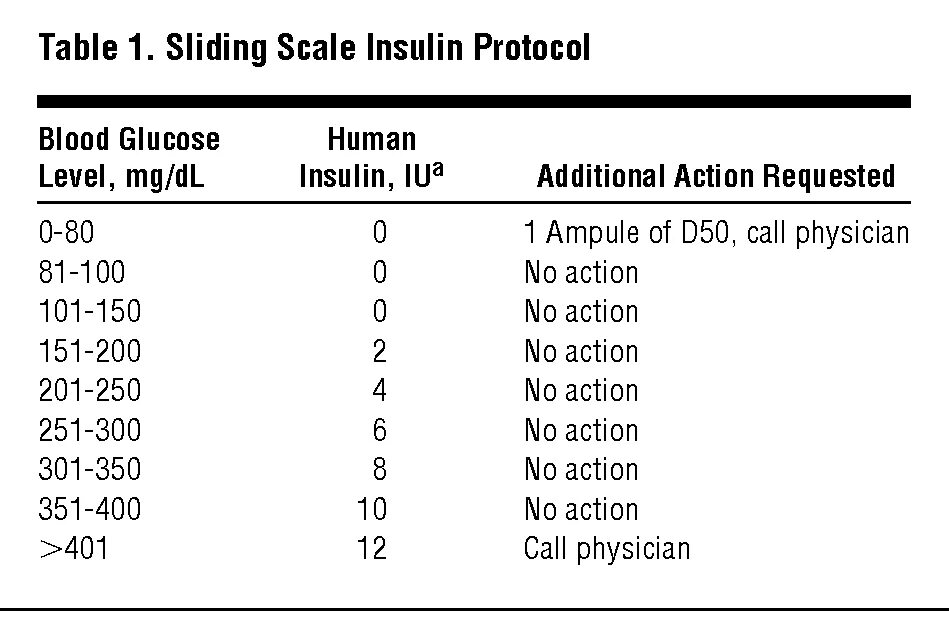Select the '81-100' glucose range cell
The image size is (949, 630).
[x=83, y=272]
